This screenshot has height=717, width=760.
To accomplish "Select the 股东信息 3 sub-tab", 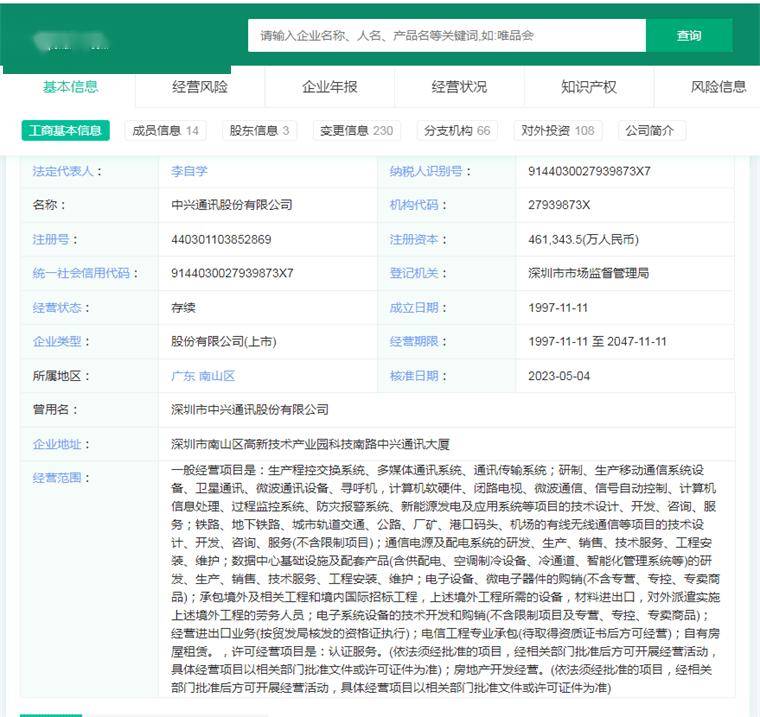I will pyautogui.click(x=259, y=130).
